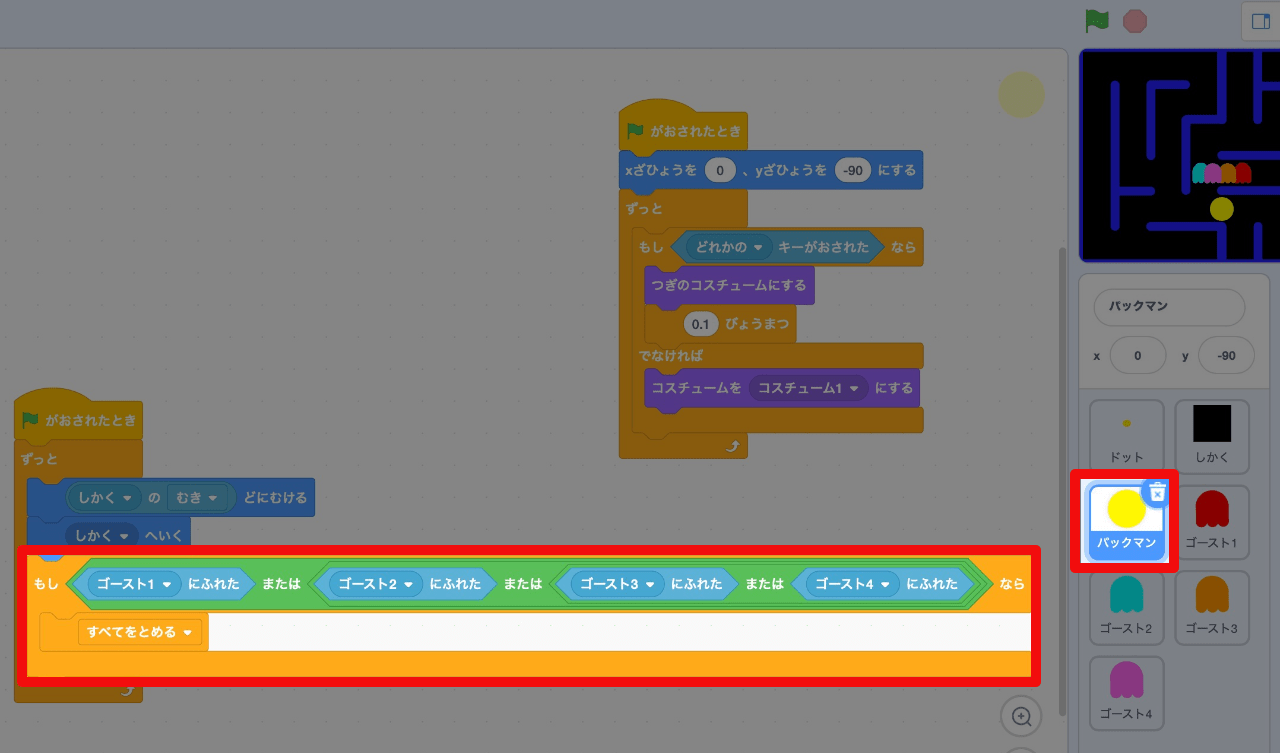Click the びょうまつ wait block label
Viewport: 1280px width, 753px height.
tap(757, 324)
